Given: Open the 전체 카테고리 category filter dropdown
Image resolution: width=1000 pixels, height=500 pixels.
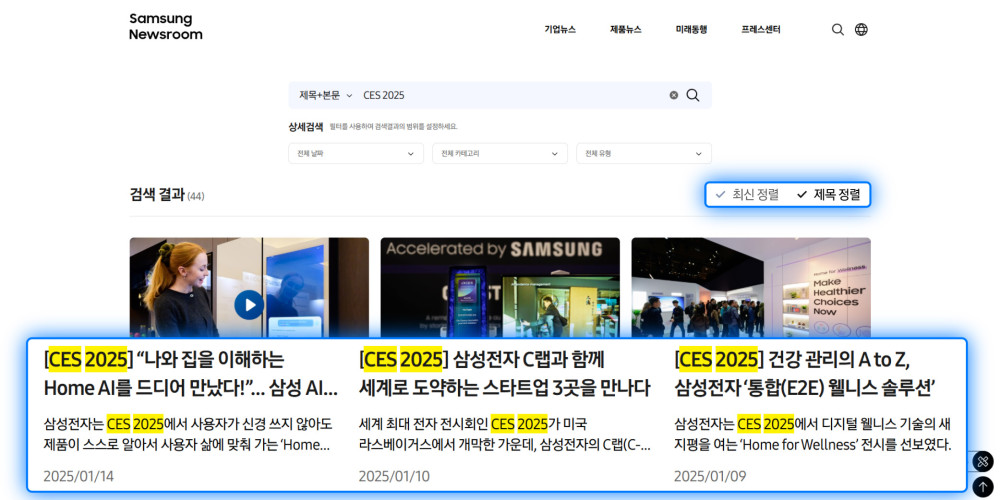Looking at the screenshot, I should click(497, 154).
